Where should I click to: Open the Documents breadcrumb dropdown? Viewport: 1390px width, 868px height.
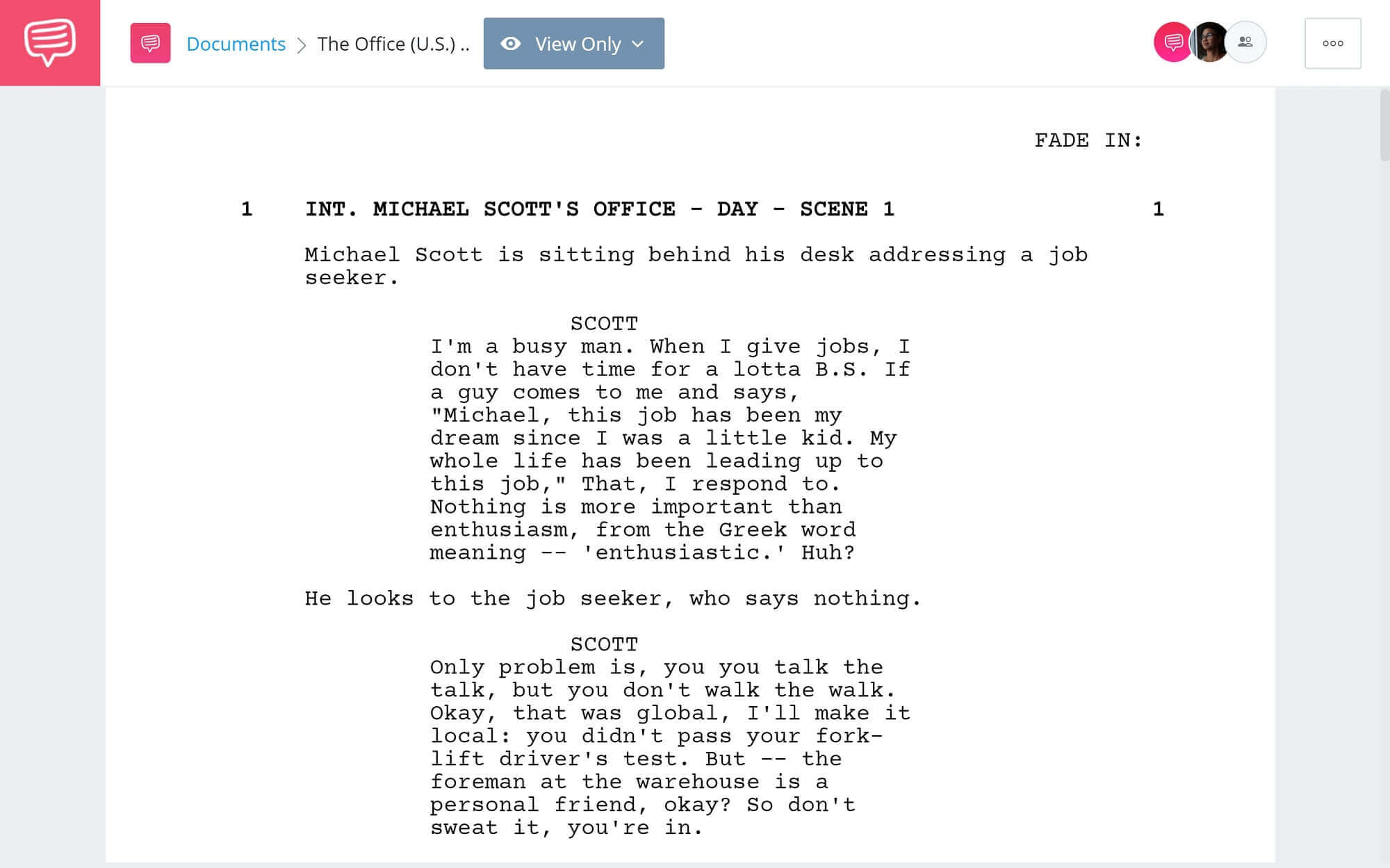(x=235, y=42)
